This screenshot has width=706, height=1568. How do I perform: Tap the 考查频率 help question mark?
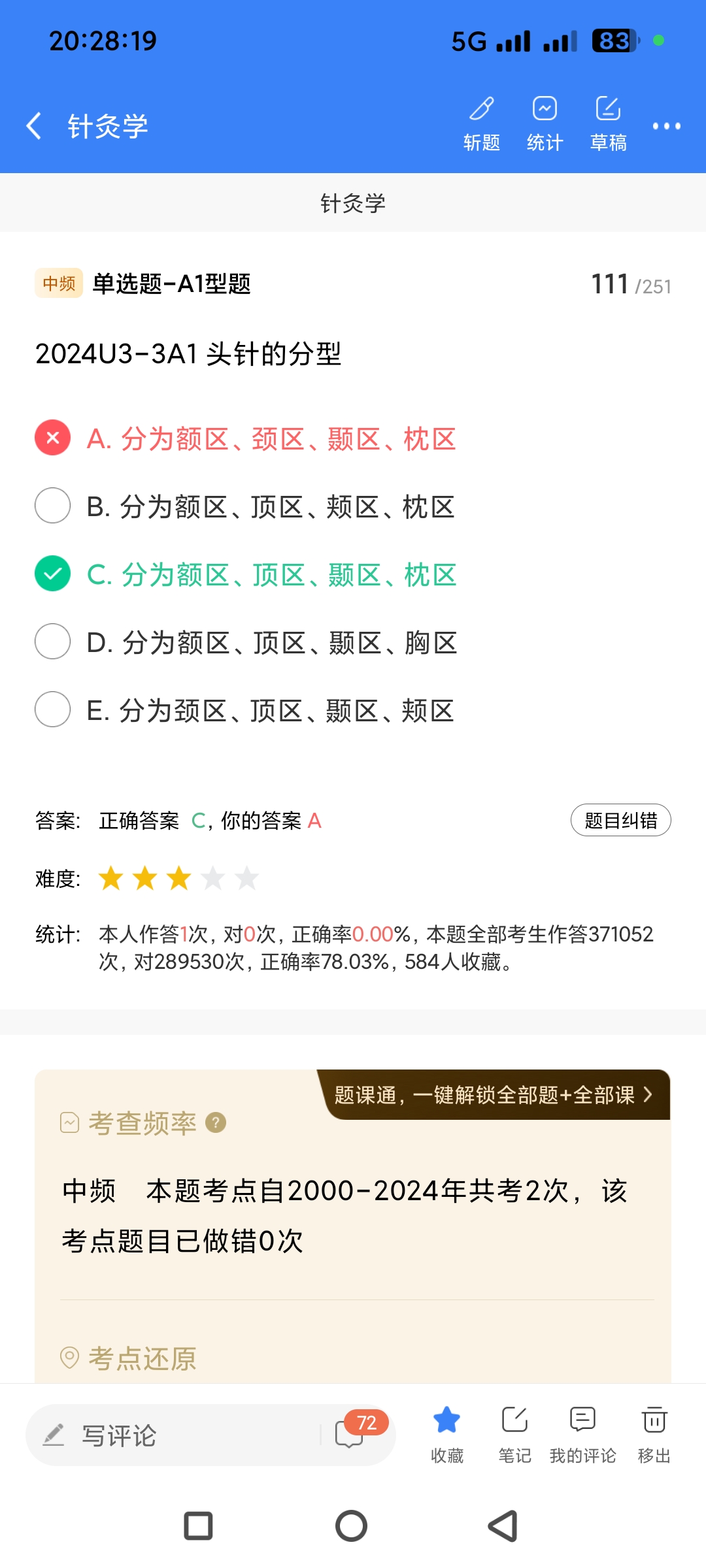coord(216,1122)
